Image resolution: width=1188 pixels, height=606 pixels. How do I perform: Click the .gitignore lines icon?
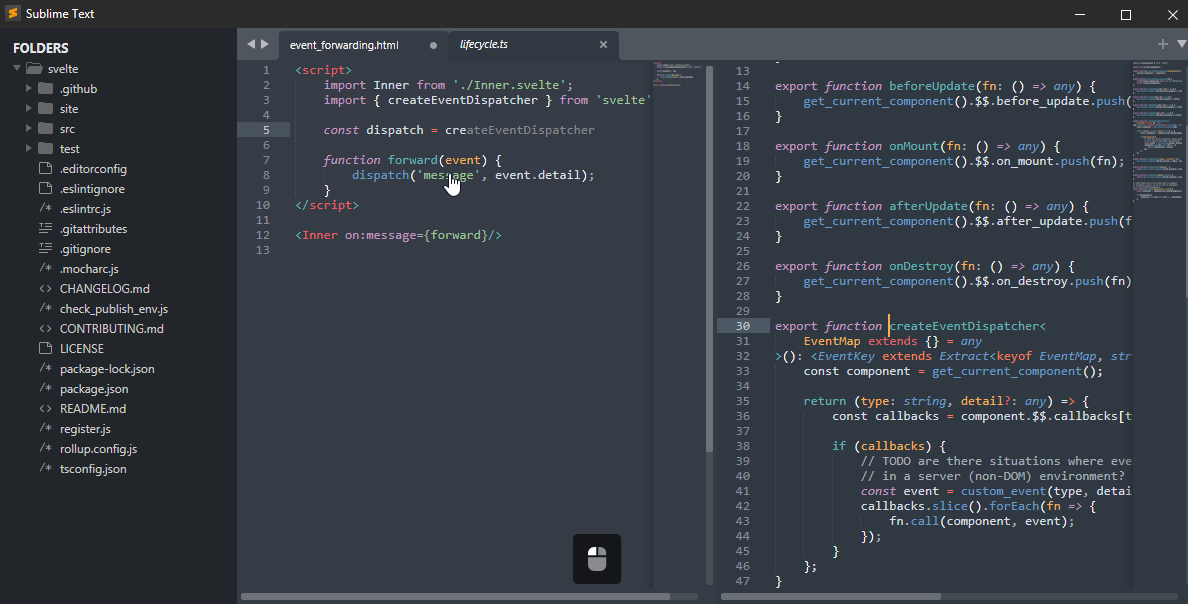click(x=45, y=248)
